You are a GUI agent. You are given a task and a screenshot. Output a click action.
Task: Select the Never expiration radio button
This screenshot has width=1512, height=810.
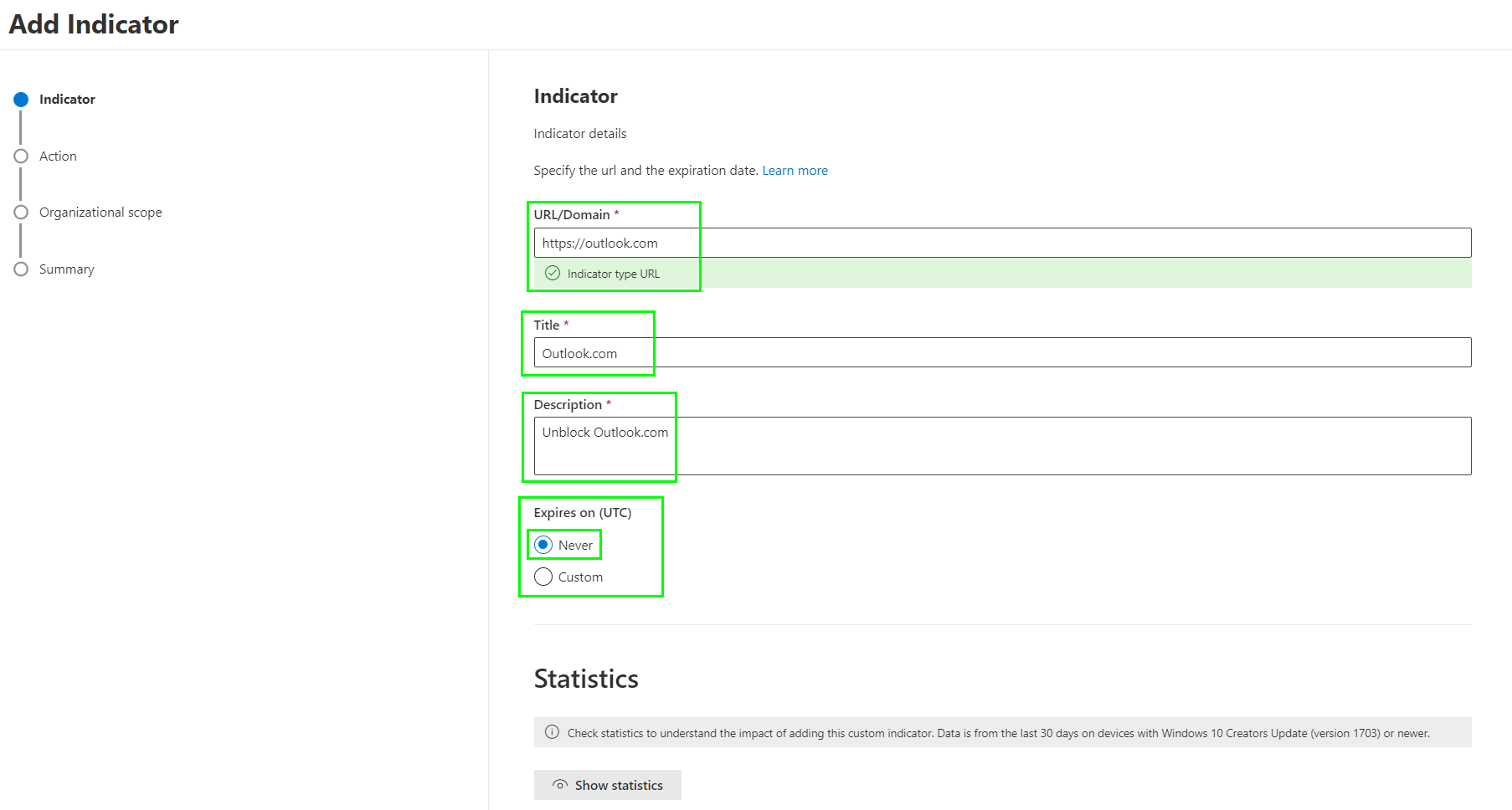pyautogui.click(x=543, y=545)
